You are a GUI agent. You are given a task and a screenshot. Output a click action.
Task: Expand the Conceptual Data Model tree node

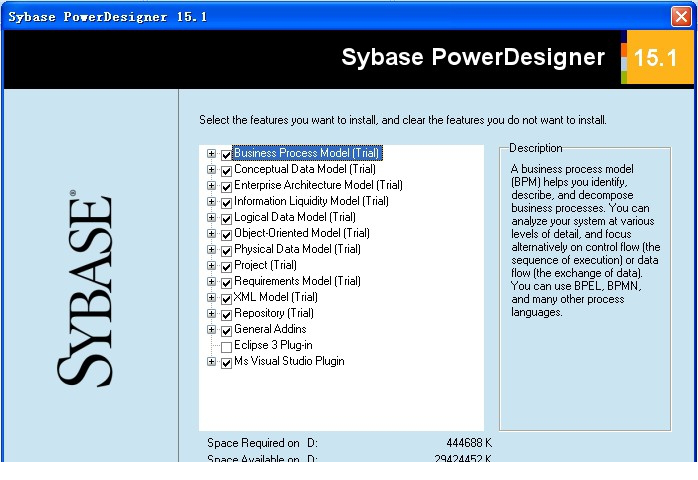[211, 170]
